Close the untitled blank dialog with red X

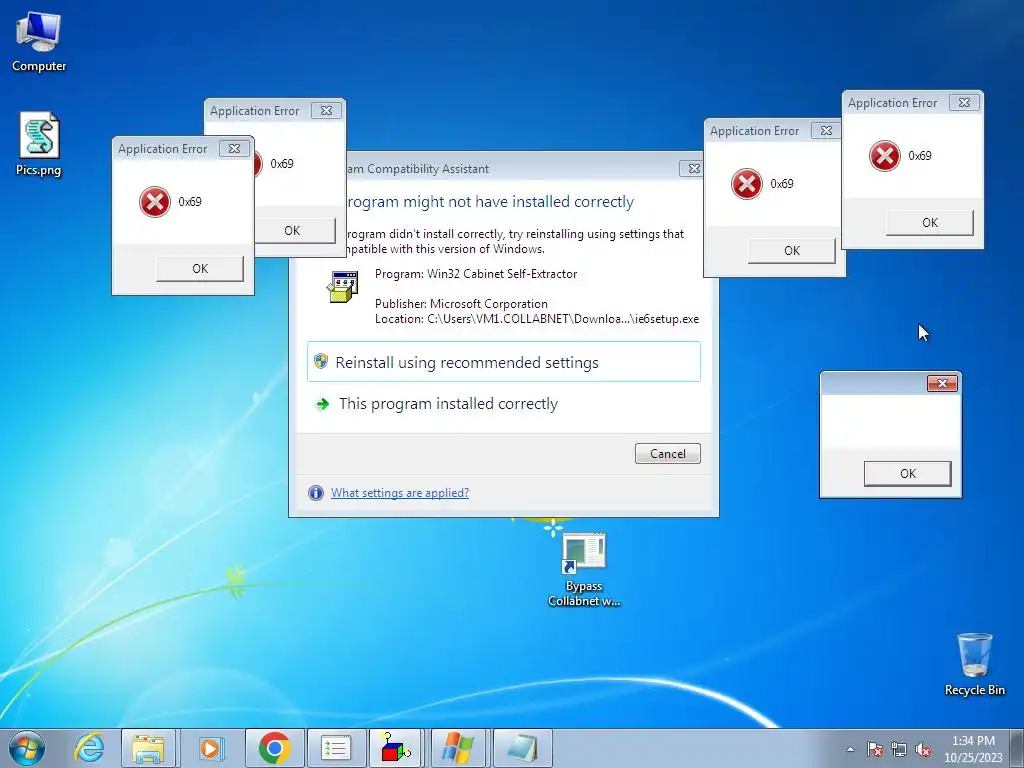pyautogui.click(x=942, y=383)
